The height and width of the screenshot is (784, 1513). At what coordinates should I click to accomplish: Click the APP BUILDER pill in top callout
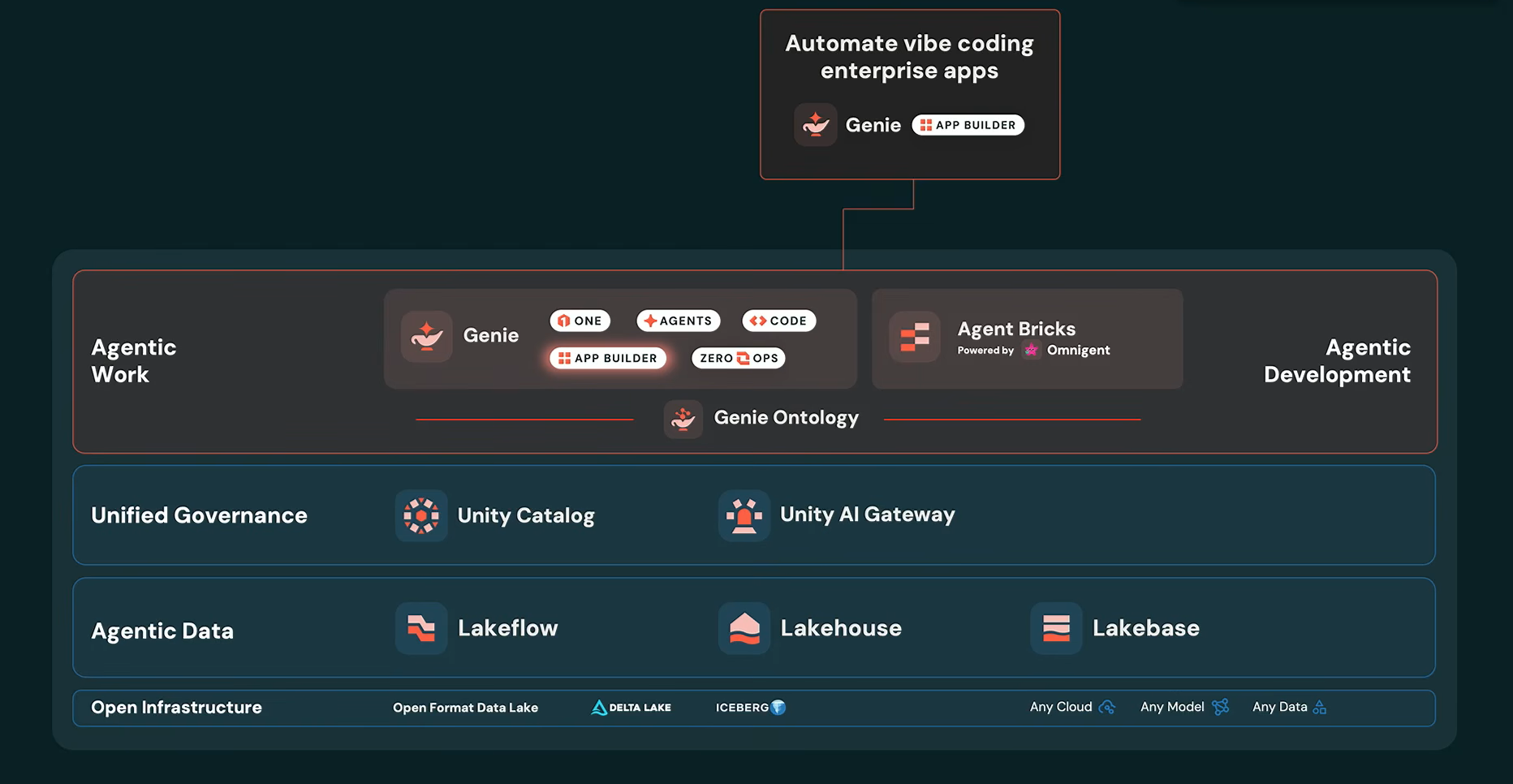click(x=968, y=125)
